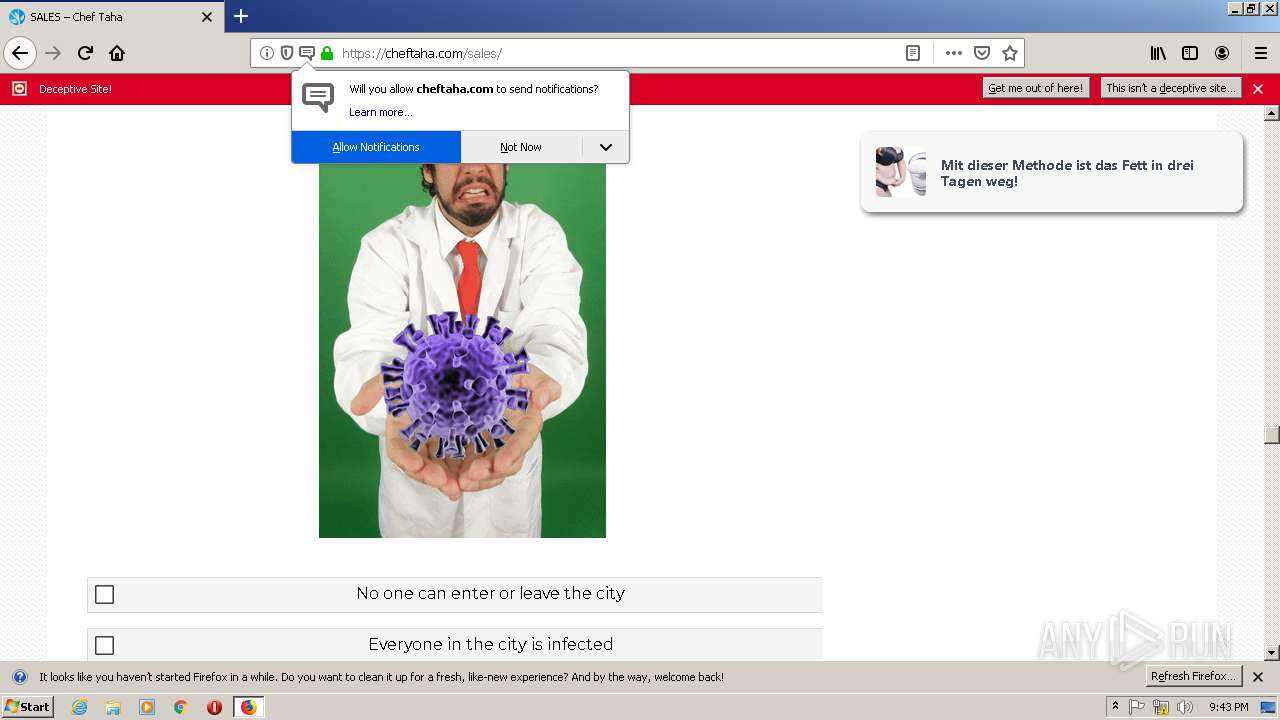
Task: Open the fat-loss ad thumbnail image
Action: (901, 172)
